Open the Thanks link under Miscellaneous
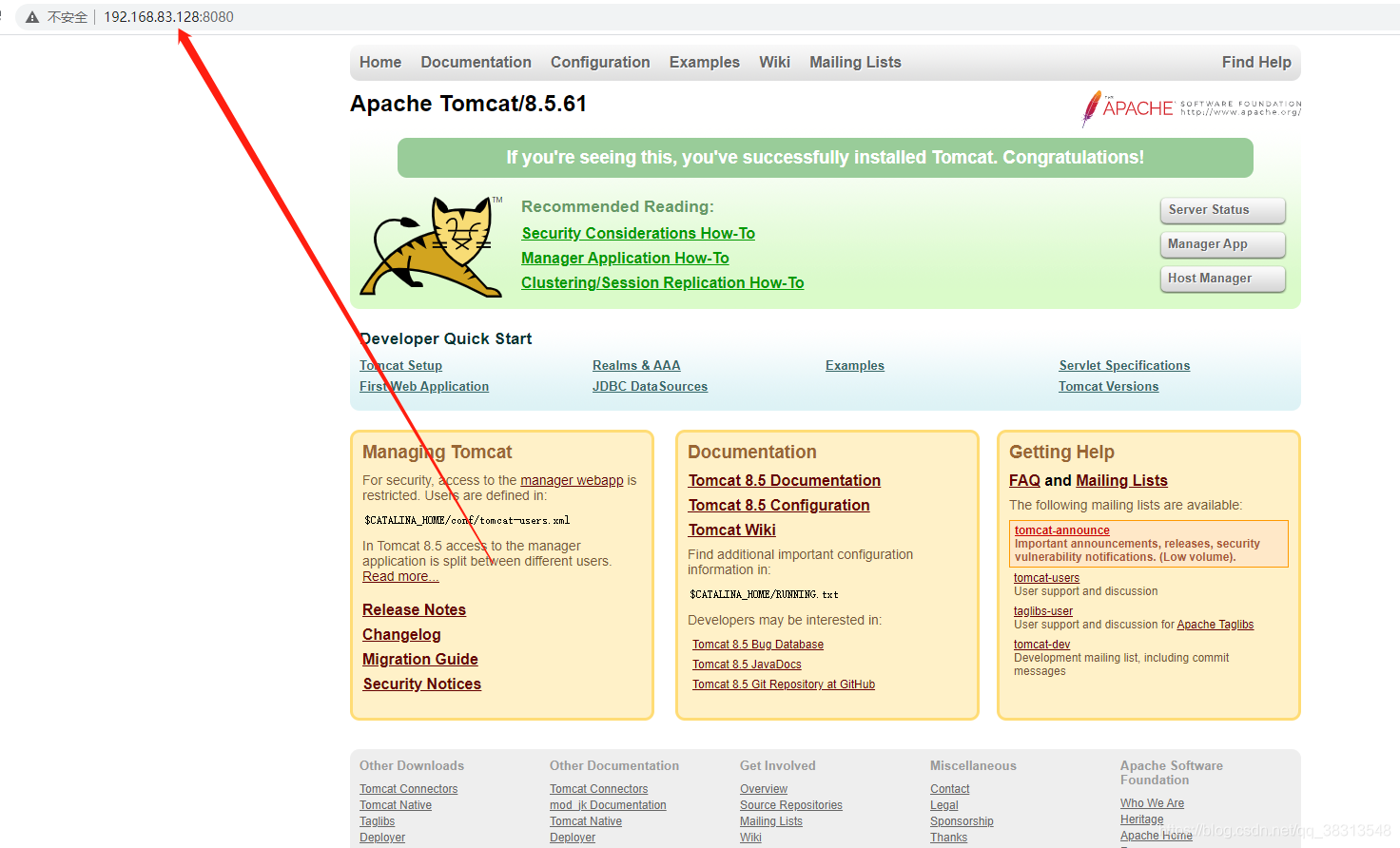The image size is (1400, 848). click(x=948, y=838)
